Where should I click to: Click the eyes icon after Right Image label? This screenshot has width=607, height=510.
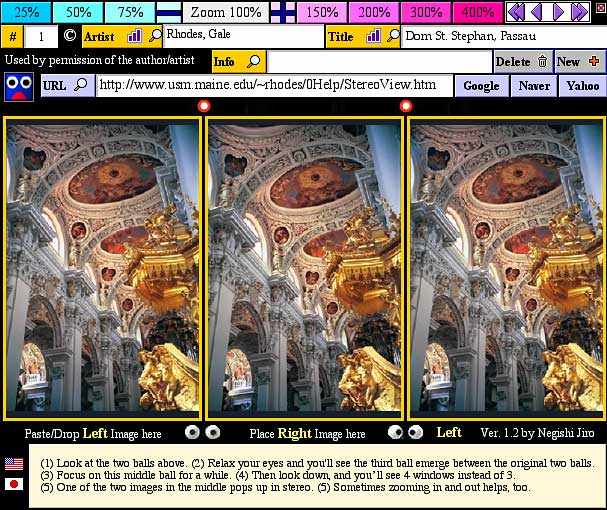pyautogui.click(x=405, y=432)
